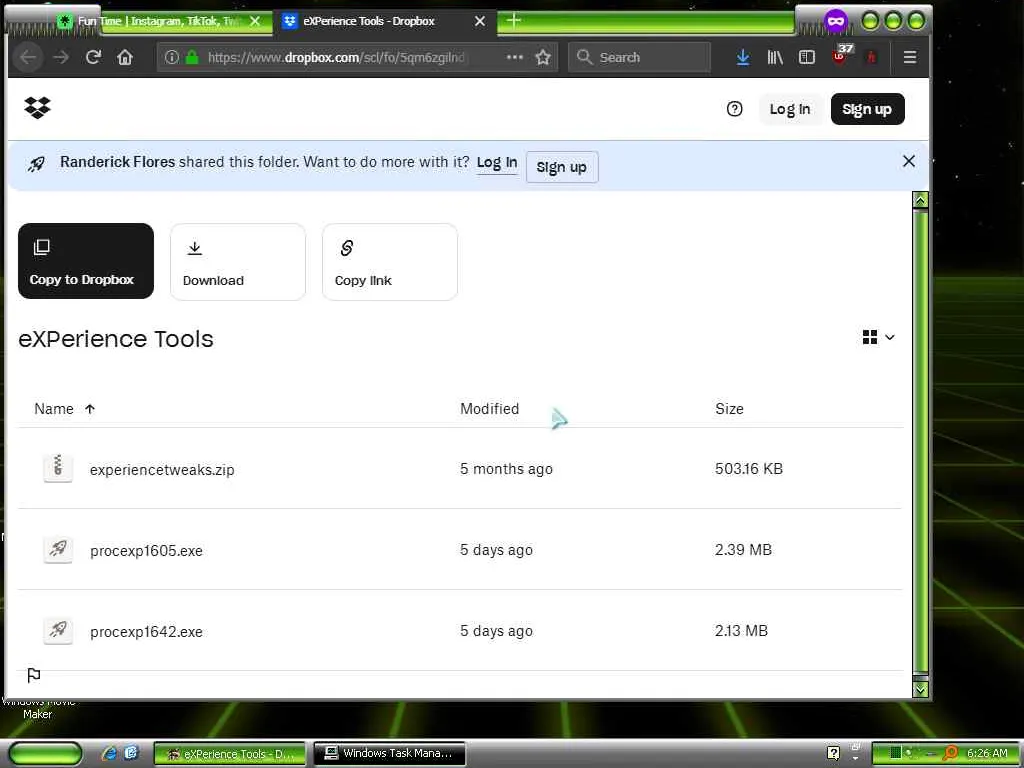Launch Internet Explorer from quick launch
Screen dimensions: 1024x768
(x=109, y=753)
